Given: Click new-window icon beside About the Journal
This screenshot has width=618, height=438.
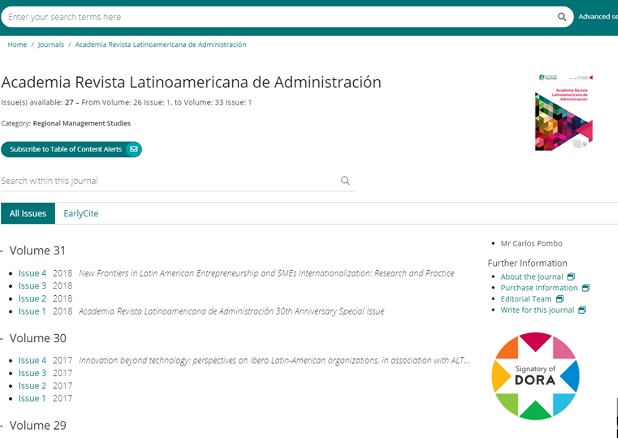Looking at the screenshot, I should [571, 277].
